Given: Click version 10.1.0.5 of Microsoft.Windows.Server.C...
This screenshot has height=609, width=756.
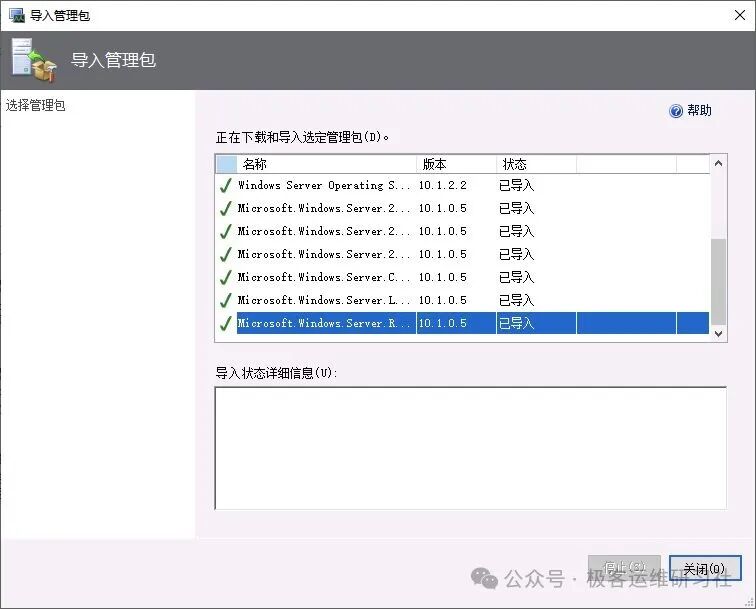Looking at the screenshot, I should click(x=443, y=277).
